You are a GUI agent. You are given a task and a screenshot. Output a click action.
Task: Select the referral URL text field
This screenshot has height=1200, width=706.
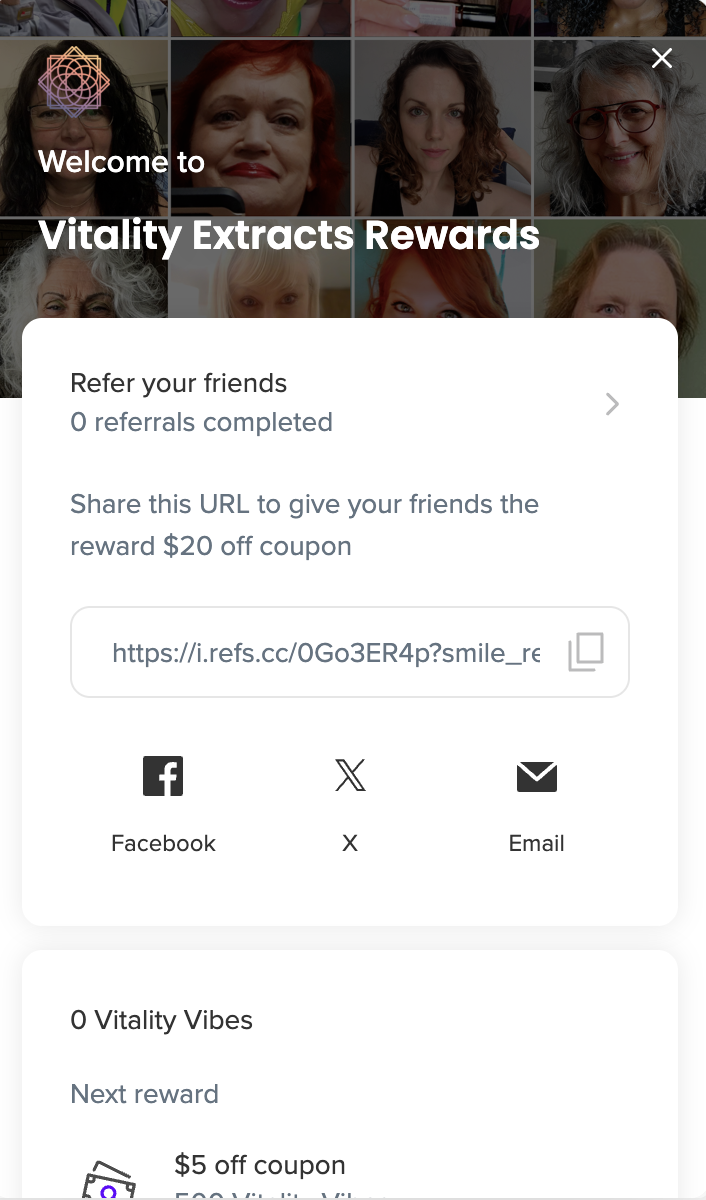coord(350,652)
